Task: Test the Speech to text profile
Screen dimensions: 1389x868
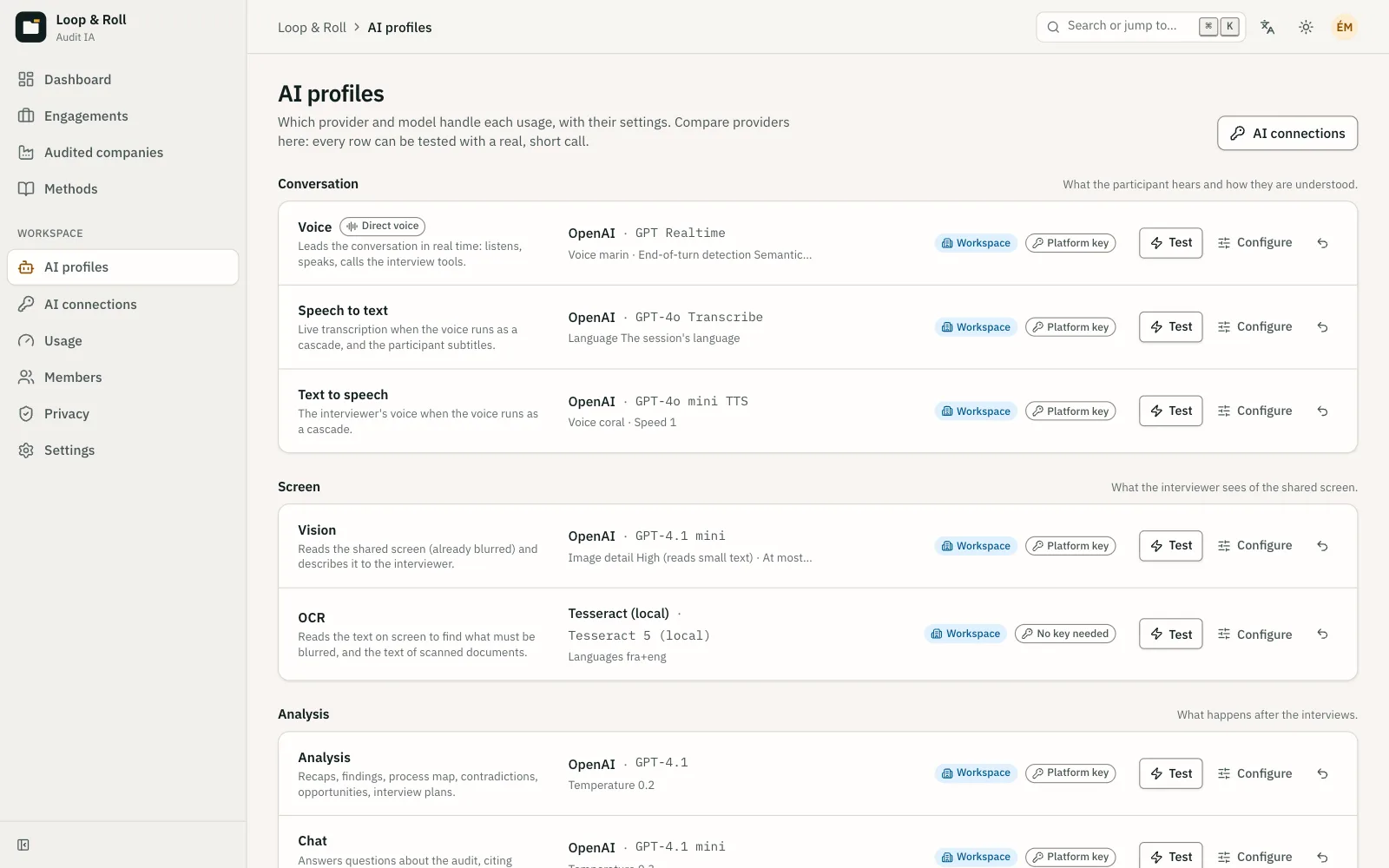Action: click(x=1170, y=327)
